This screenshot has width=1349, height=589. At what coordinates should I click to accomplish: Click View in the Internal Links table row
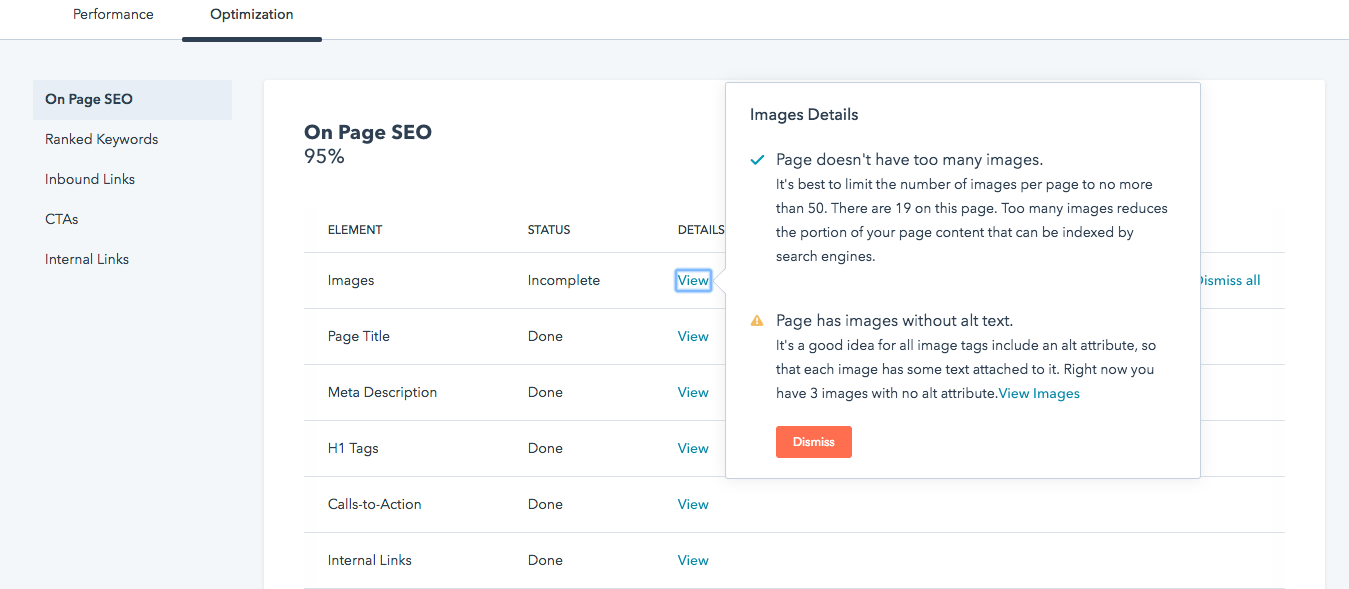coord(693,560)
